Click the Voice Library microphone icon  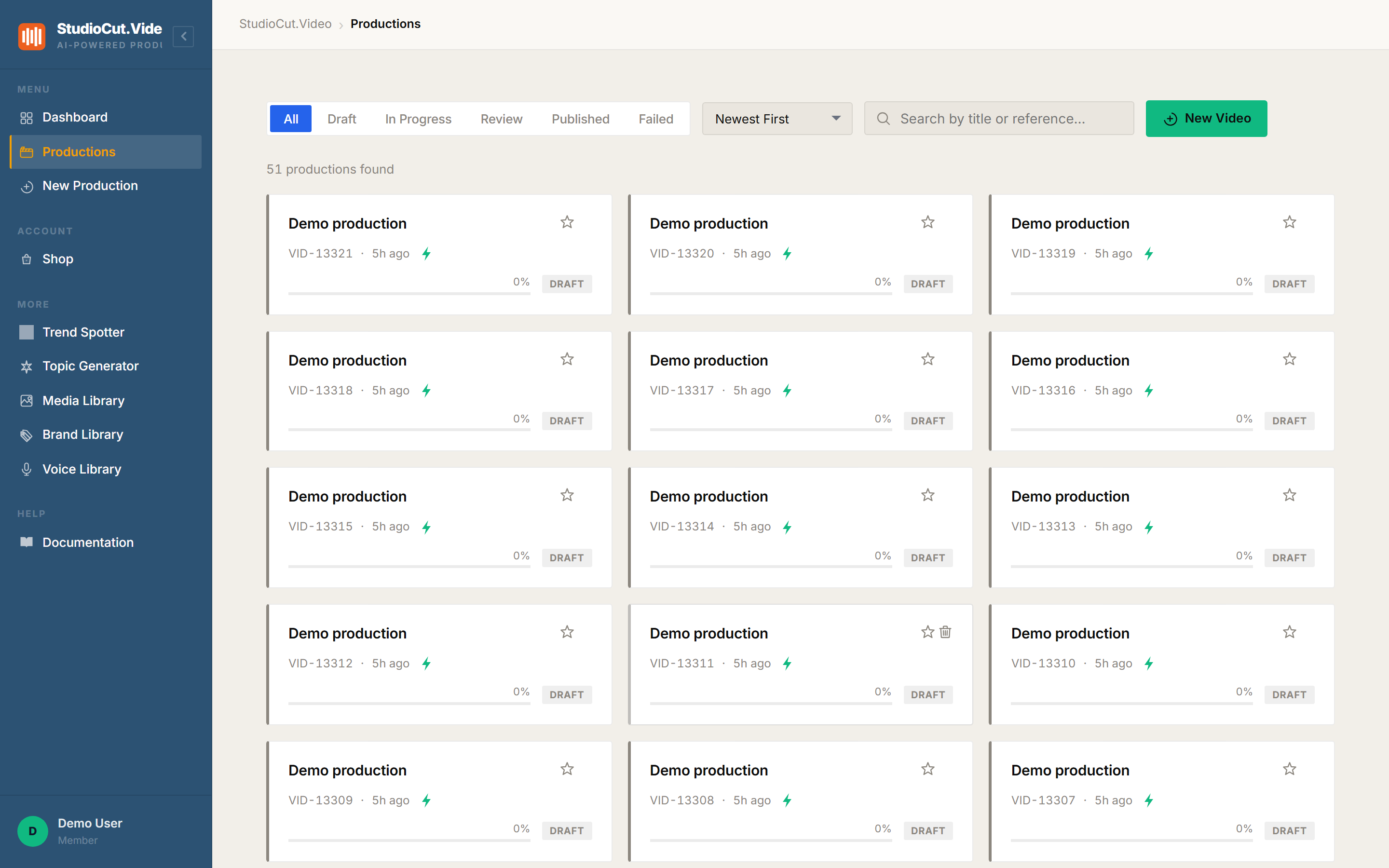coord(27,469)
